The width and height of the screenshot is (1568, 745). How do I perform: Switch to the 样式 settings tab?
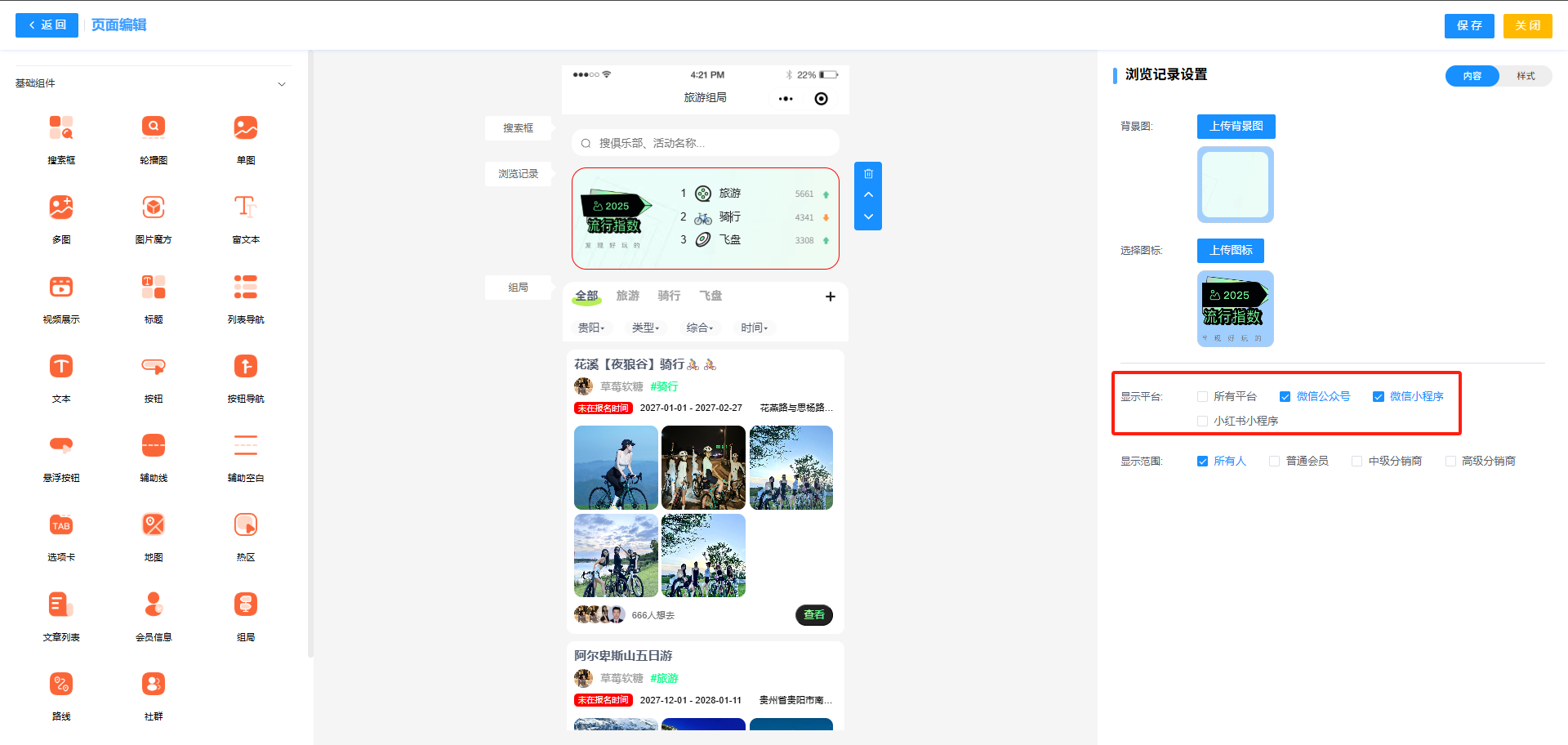(1525, 76)
